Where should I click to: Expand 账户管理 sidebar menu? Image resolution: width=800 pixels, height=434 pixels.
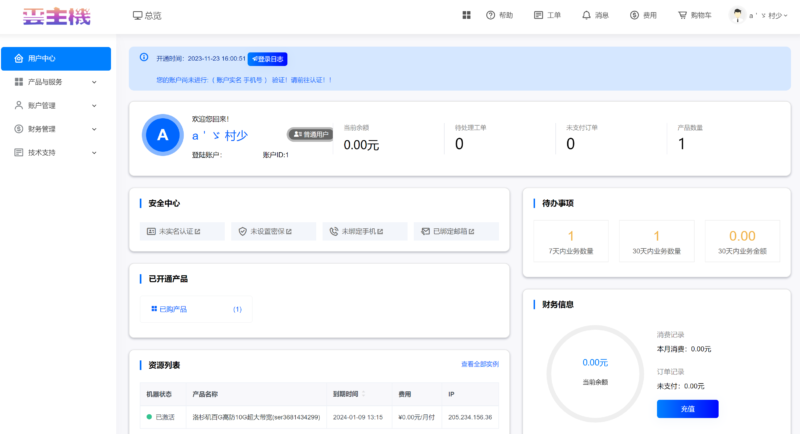point(56,105)
